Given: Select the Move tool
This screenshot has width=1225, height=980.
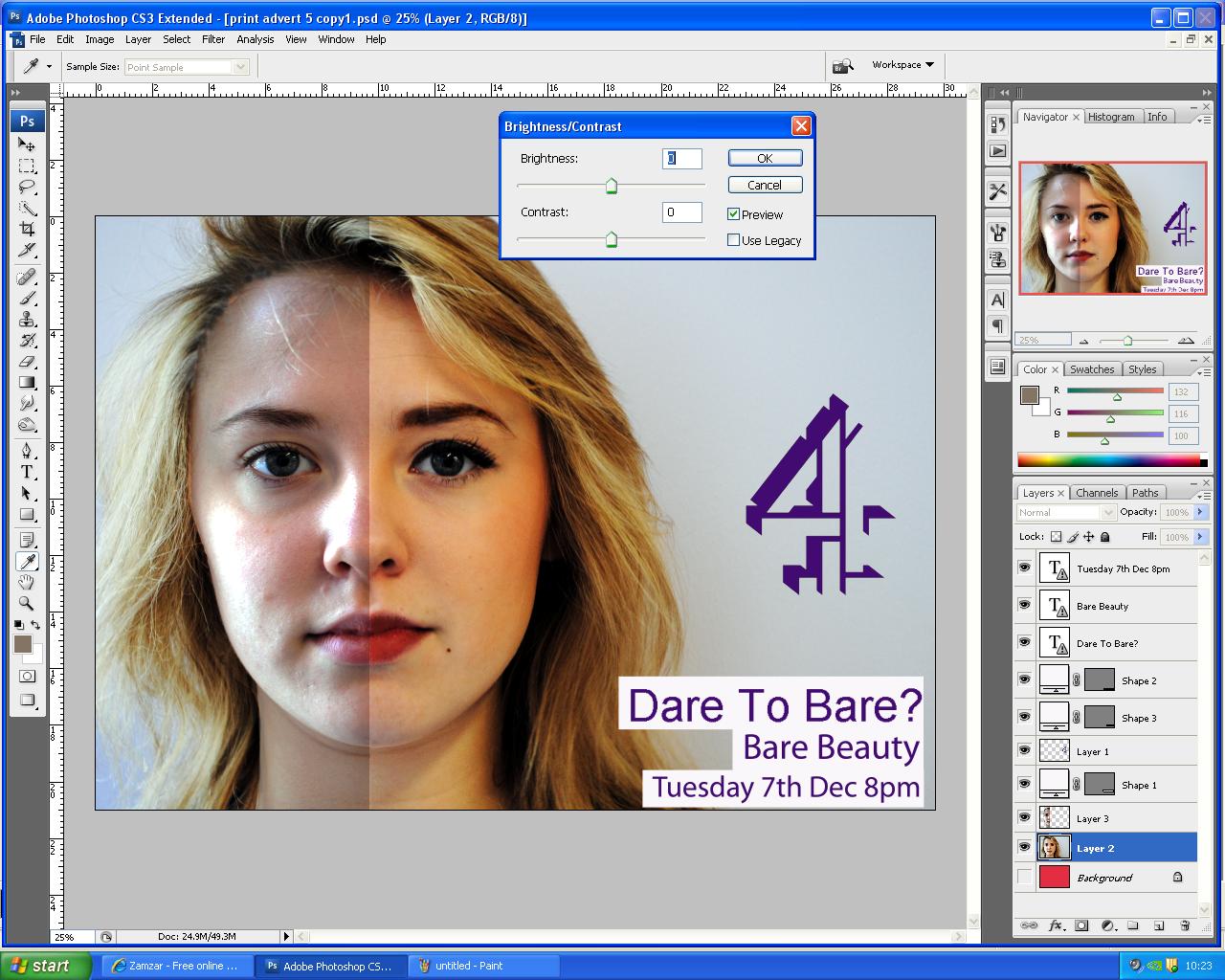Looking at the screenshot, I should [x=27, y=145].
